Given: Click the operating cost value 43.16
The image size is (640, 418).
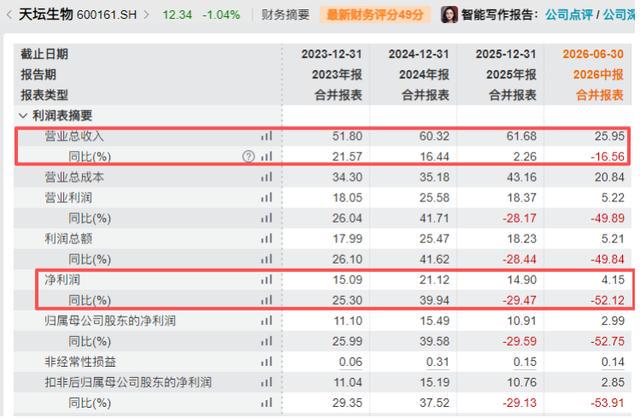Looking at the screenshot, I should [522, 177].
